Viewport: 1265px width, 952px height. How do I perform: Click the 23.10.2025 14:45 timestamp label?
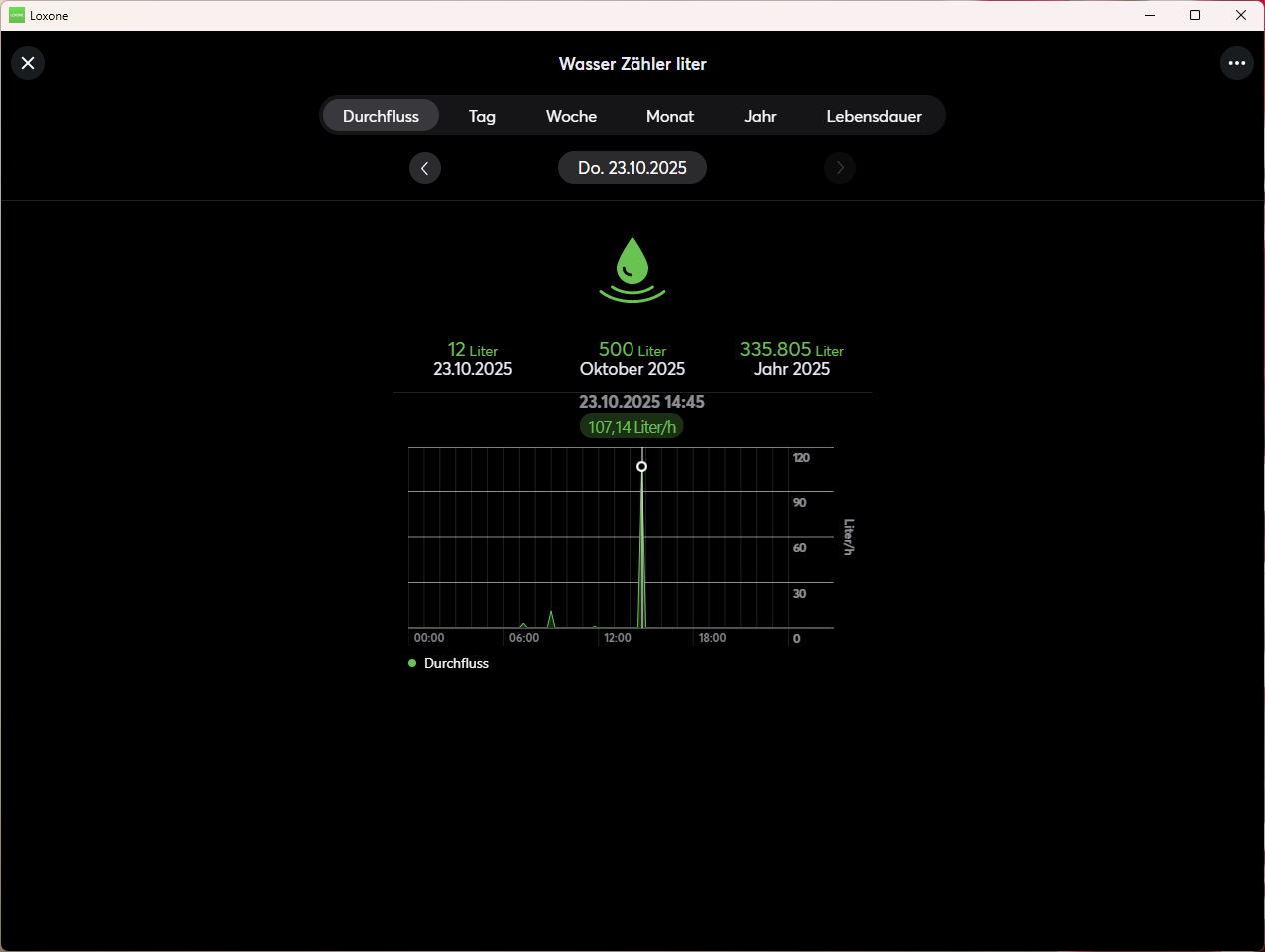641,402
